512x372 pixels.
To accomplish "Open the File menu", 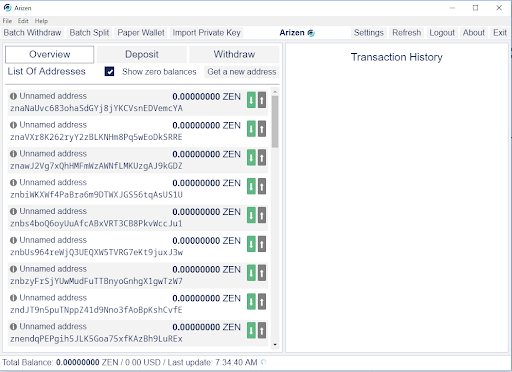I will [7, 21].
